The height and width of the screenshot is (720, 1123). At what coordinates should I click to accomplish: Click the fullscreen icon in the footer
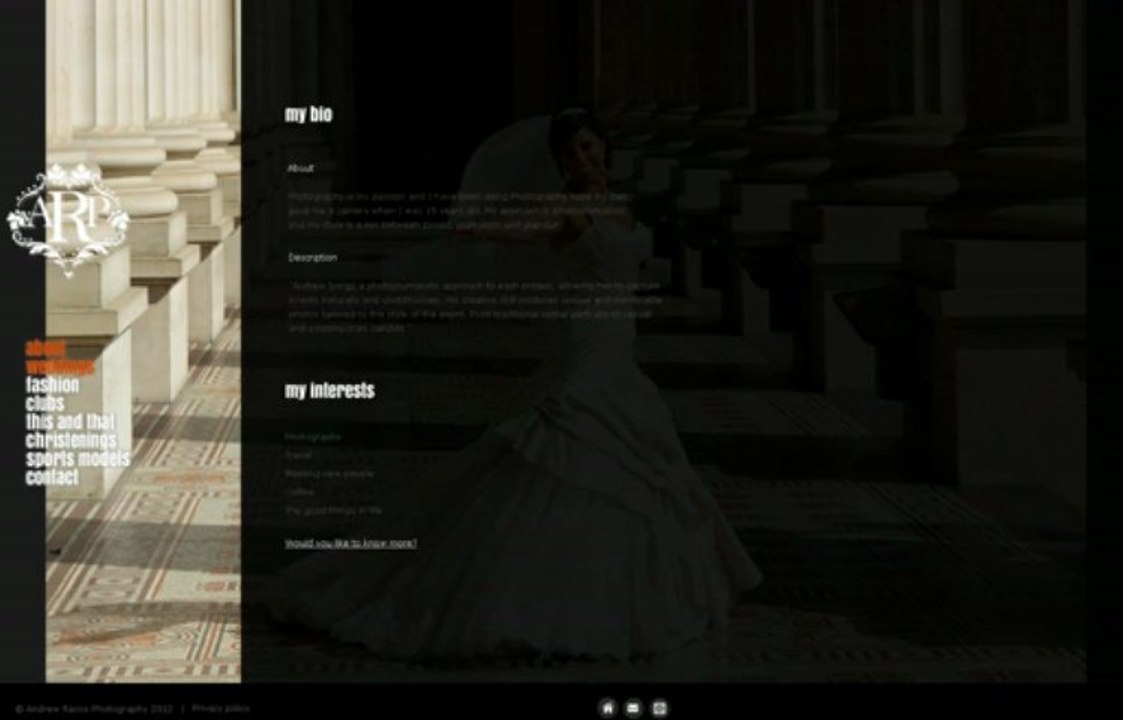(660, 708)
